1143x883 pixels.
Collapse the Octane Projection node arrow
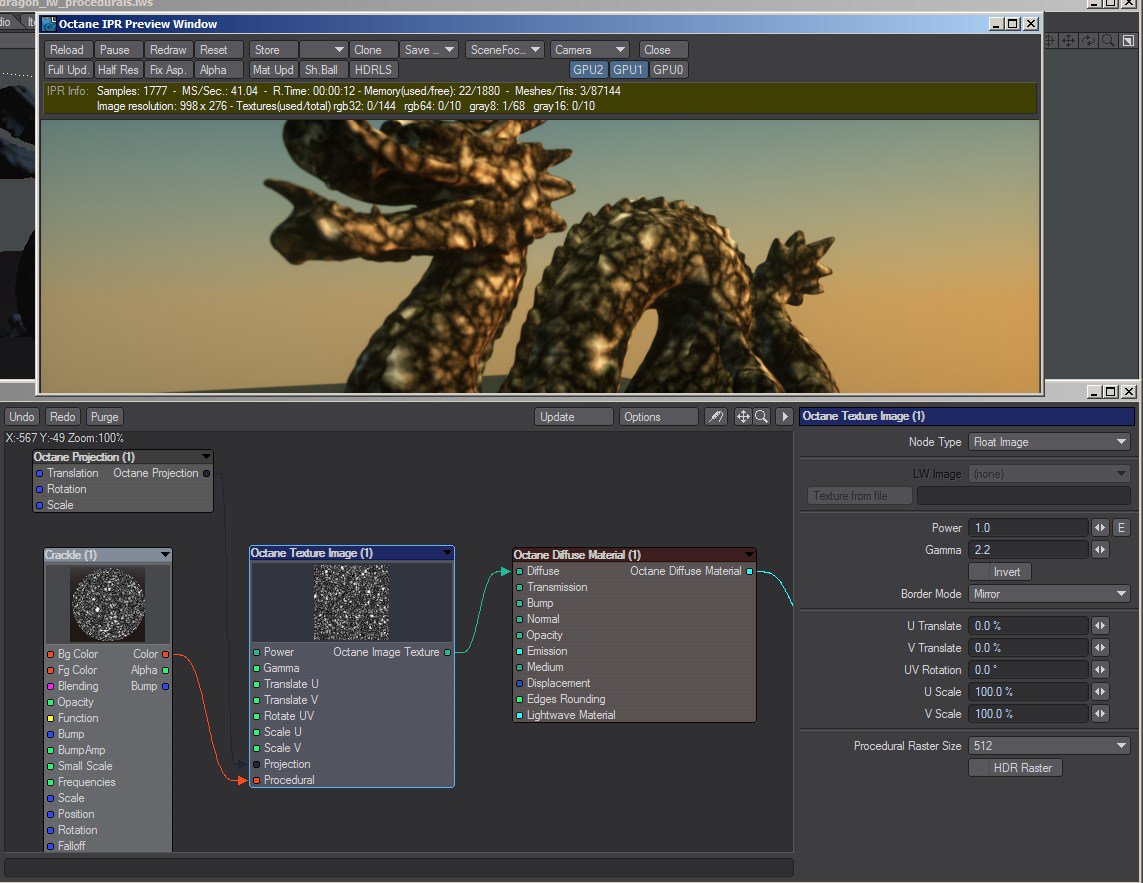pyautogui.click(x=206, y=456)
